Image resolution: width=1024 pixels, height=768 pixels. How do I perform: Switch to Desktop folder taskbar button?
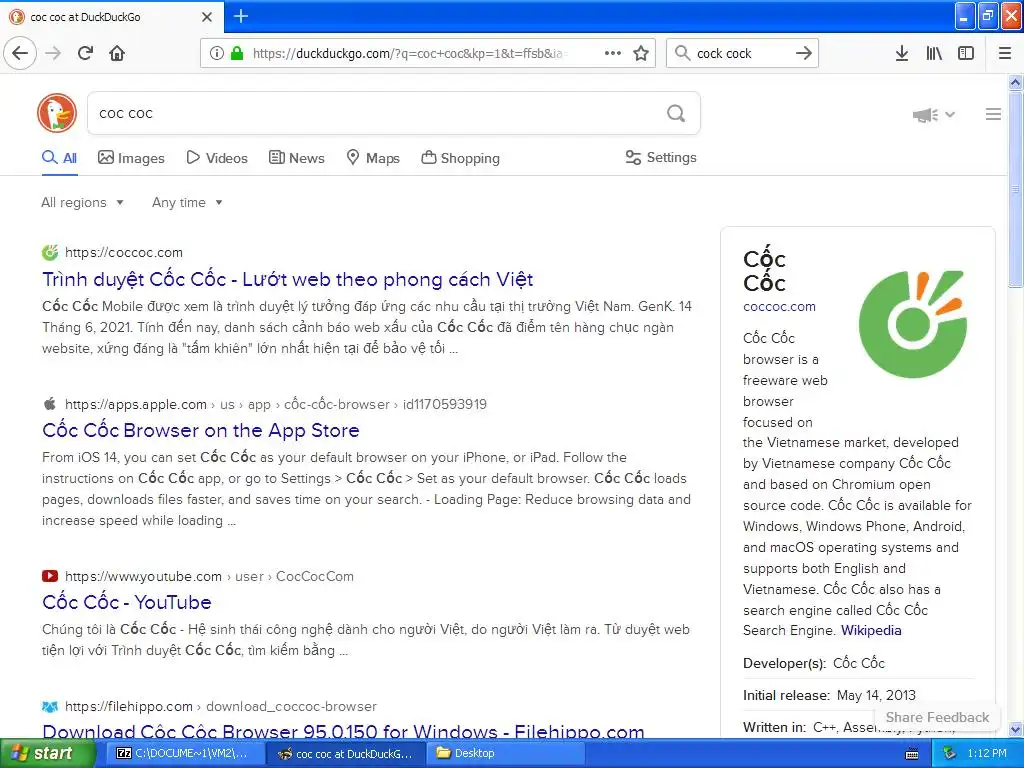(506, 753)
